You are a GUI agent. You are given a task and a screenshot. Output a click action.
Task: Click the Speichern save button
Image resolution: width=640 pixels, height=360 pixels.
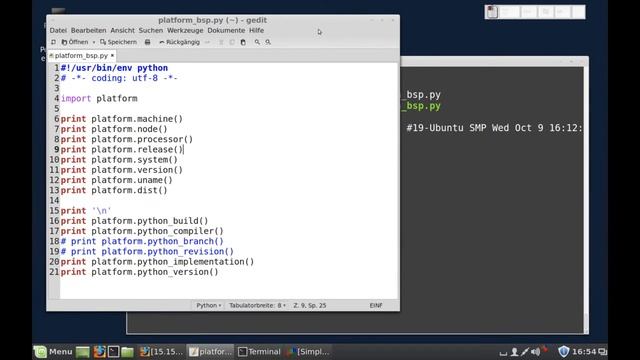pyautogui.click(x=118, y=42)
